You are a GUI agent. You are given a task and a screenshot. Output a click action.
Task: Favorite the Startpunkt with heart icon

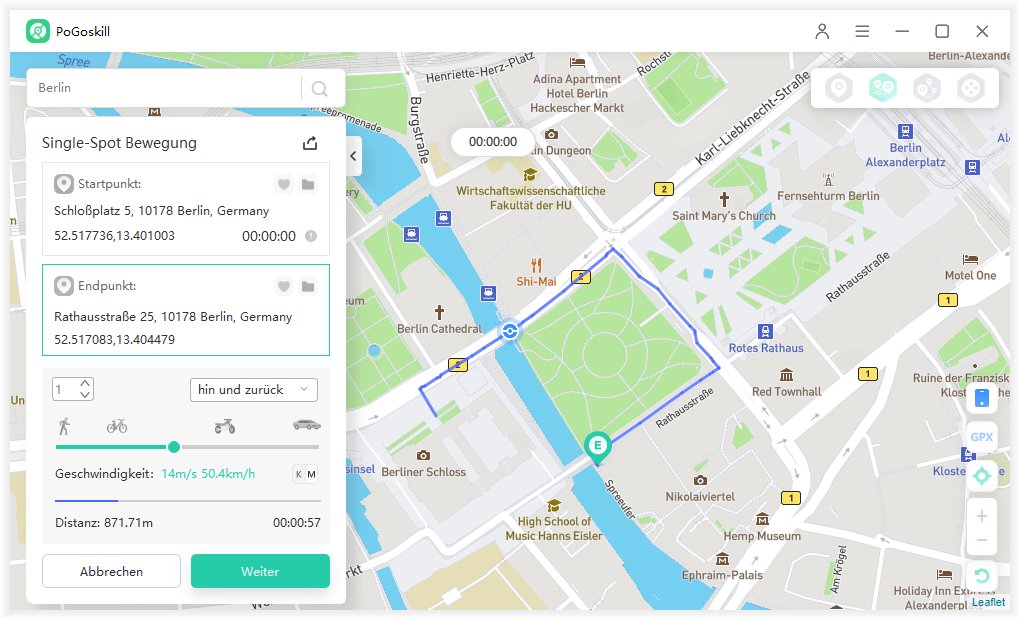pos(284,185)
